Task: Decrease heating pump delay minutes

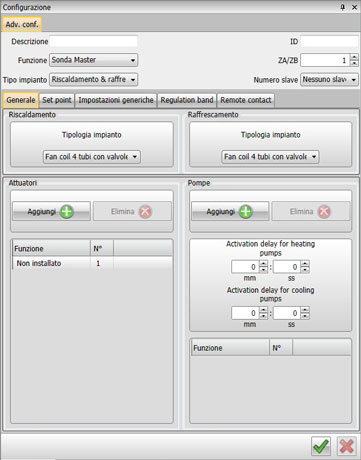Action: click(263, 270)
